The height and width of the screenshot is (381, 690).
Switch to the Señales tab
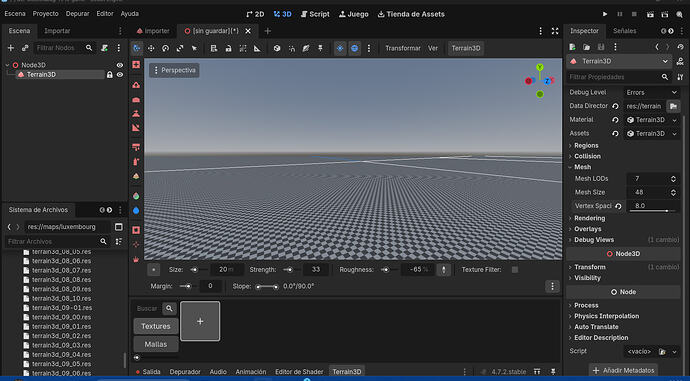click(624, 31)
